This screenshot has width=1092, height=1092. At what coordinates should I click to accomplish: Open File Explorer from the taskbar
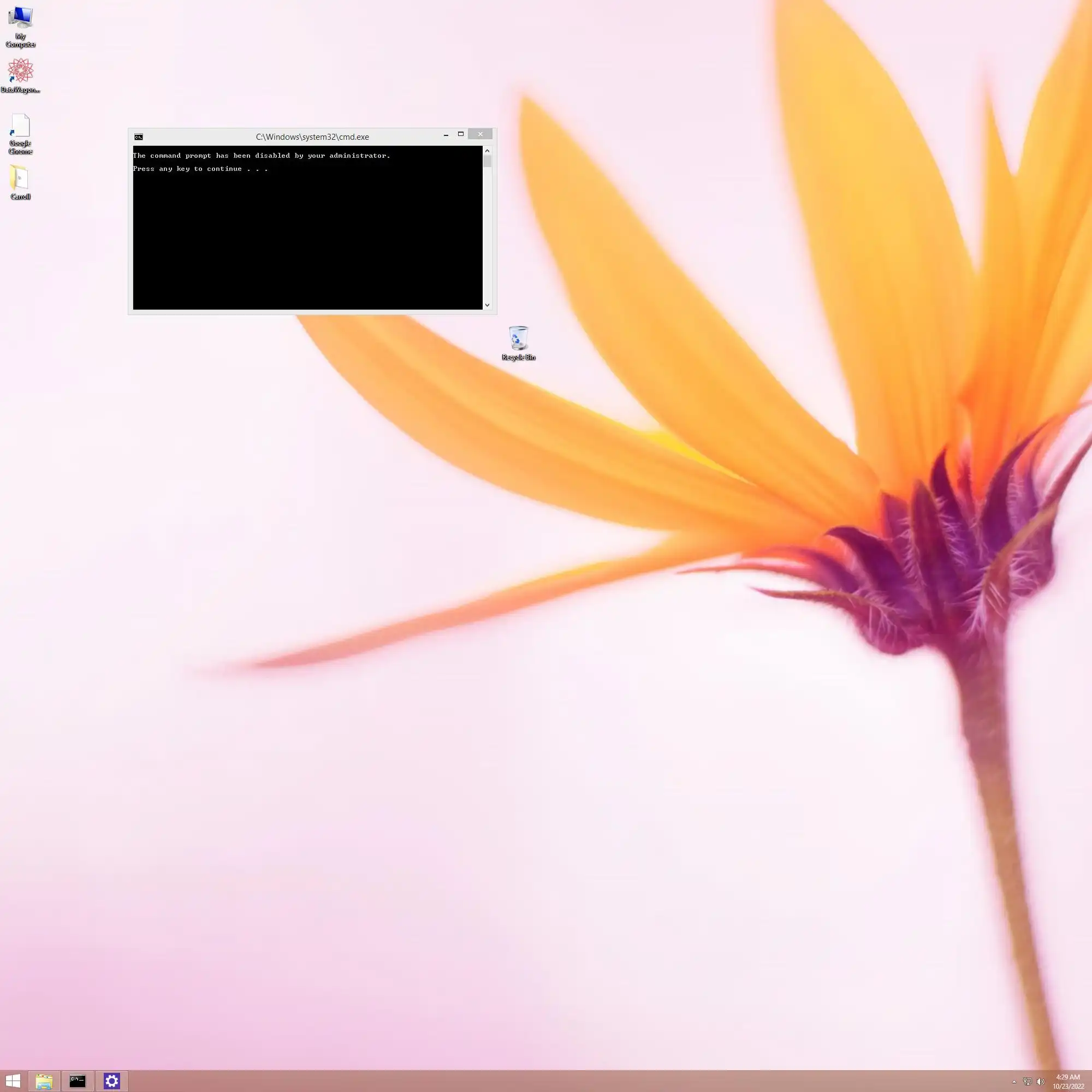coord(44,1081)
